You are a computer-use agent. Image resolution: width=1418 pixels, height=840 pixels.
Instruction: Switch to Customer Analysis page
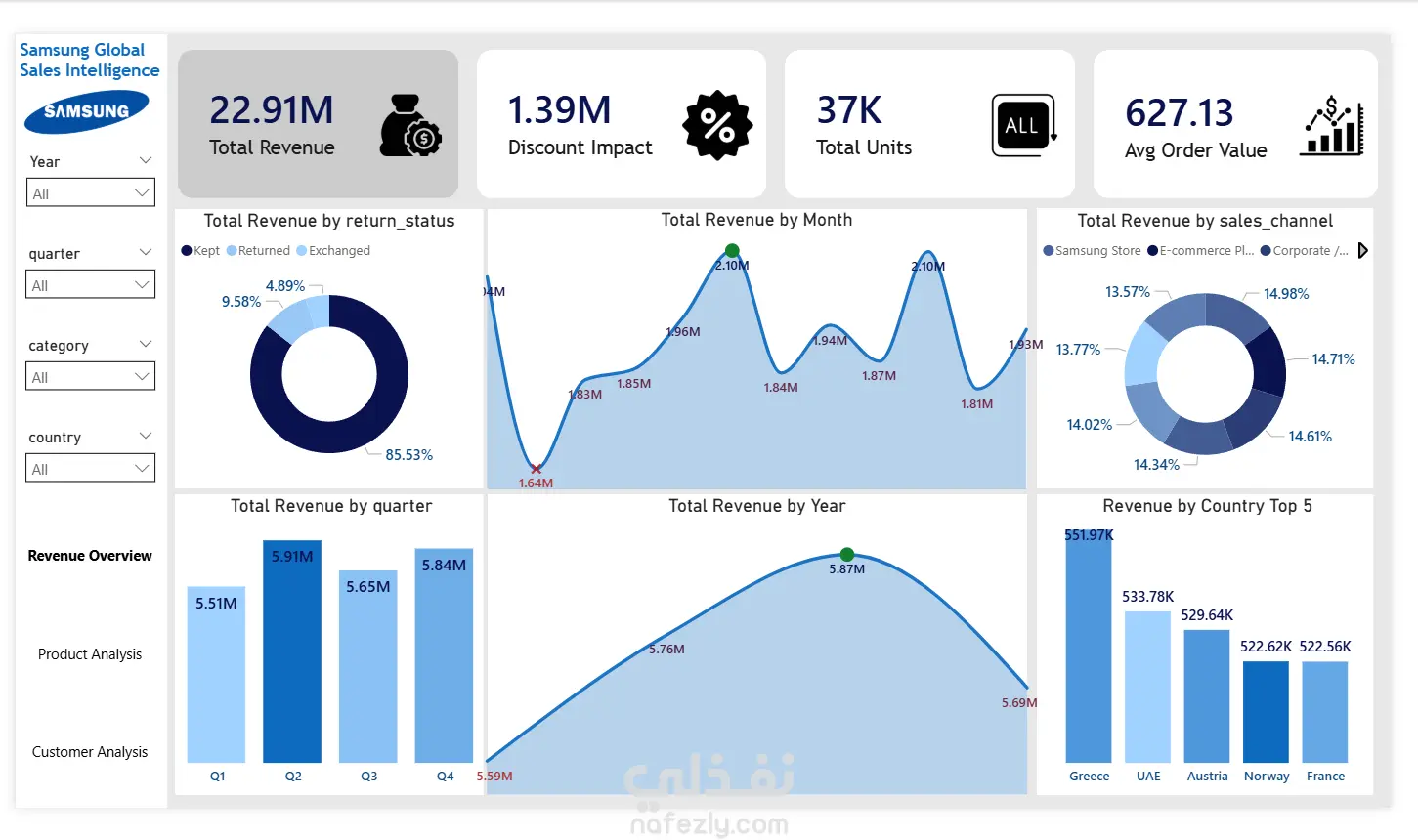(90, 752)
